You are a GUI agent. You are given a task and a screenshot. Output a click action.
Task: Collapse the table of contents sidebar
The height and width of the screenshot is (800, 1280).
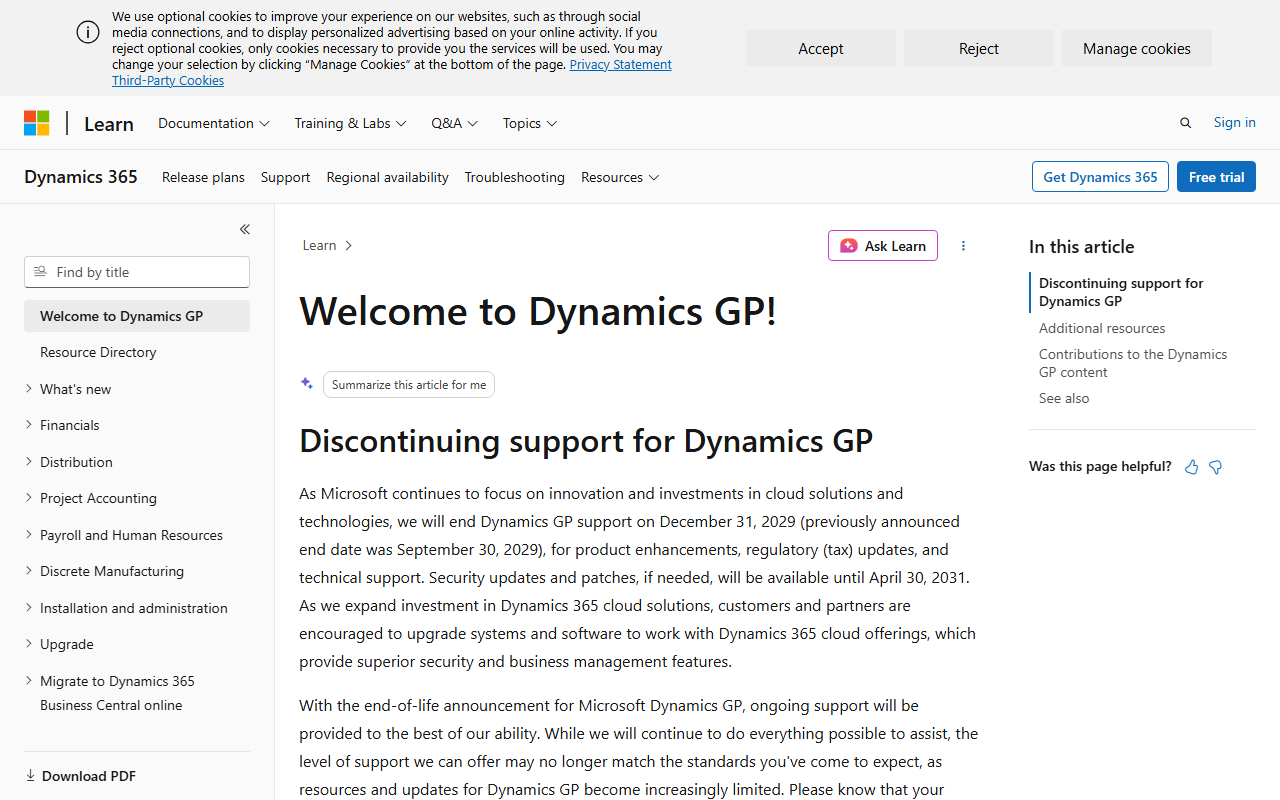[x=244, y=229]
